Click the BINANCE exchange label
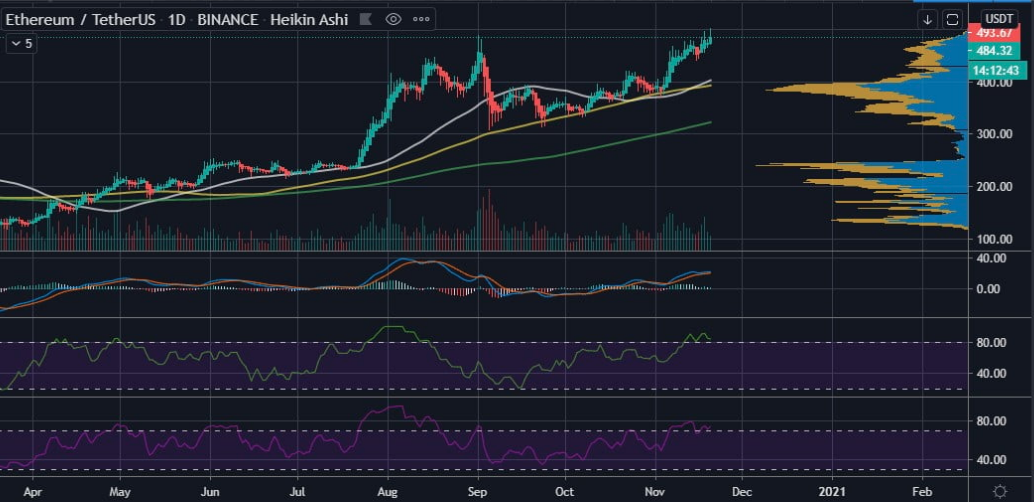Viewport: 1034px width, 502px height. click(228, 19)
